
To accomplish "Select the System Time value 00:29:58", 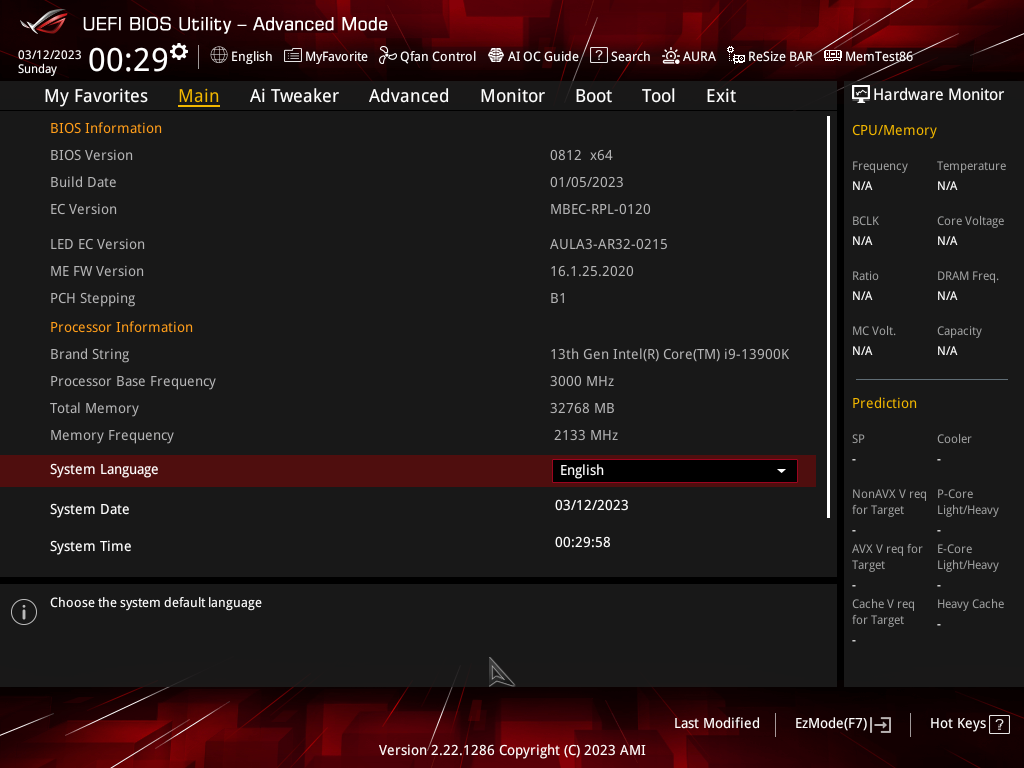I will point(583,543).
